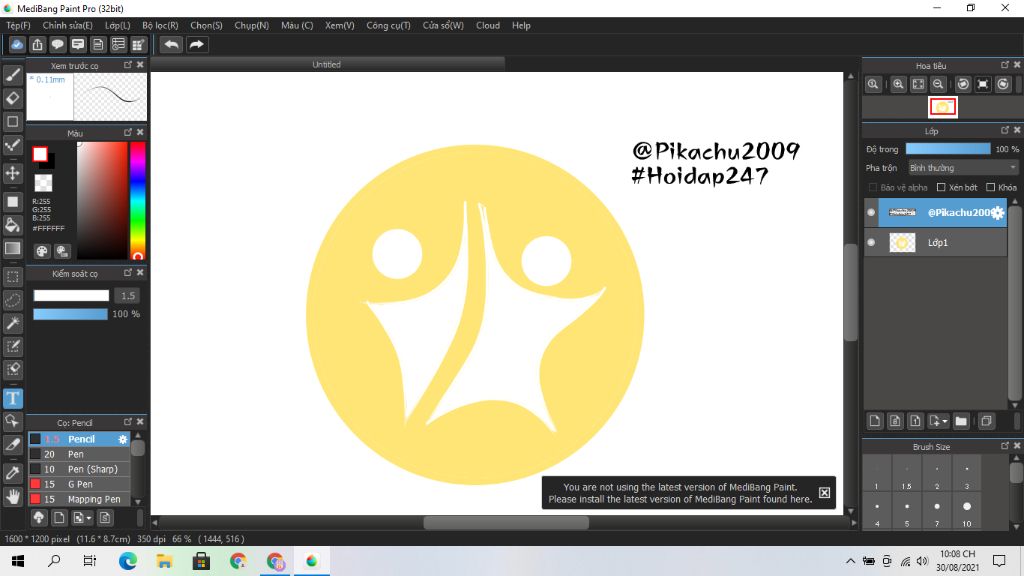
Task: Open the layer import dropdown arrow
Action: (945, 422)
